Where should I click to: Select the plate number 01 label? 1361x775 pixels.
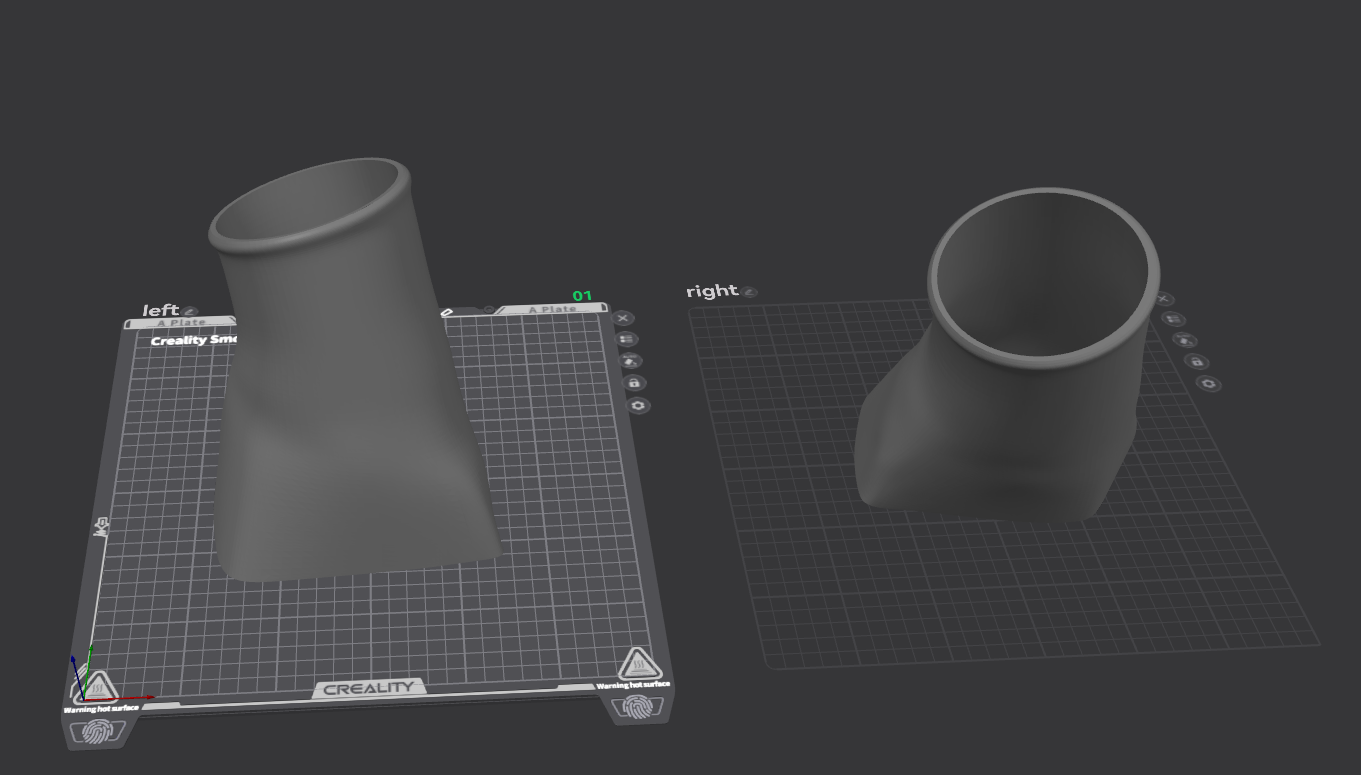coord(582,296)
